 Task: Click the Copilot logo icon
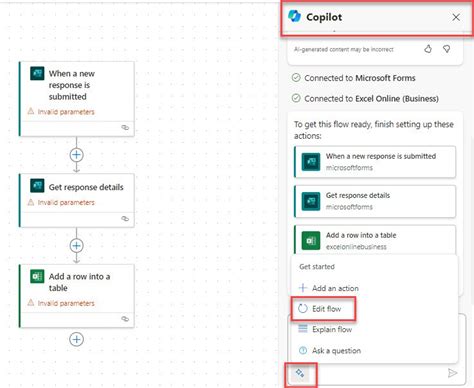point(294,16)
